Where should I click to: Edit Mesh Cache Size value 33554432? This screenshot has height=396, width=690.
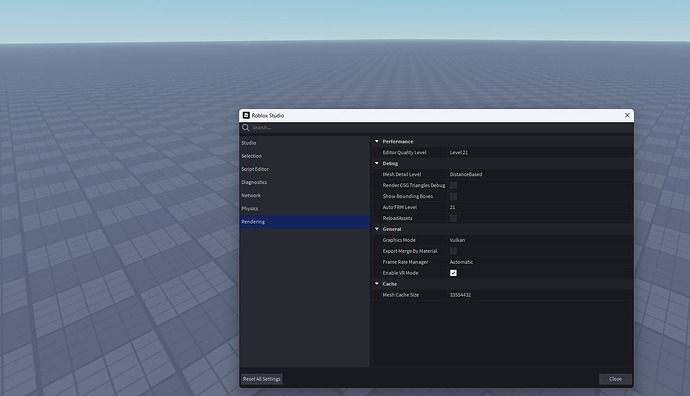pyautogui.click(x=540, y=295)
